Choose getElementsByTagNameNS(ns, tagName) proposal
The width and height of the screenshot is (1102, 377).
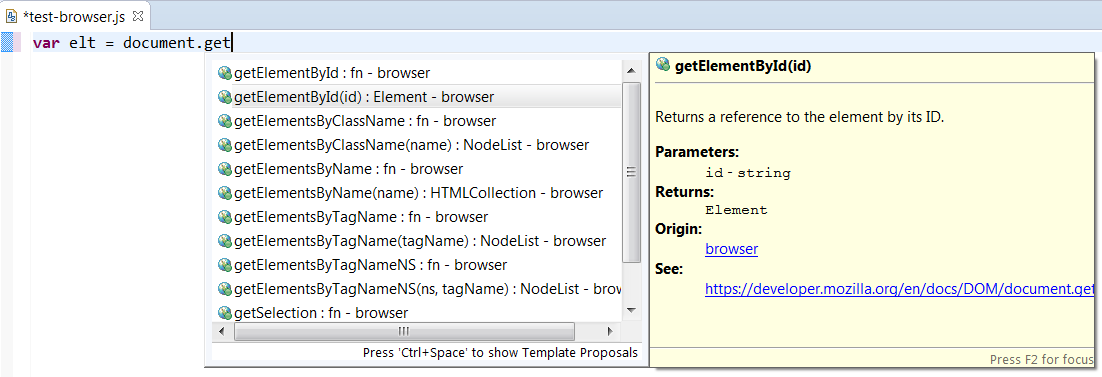pyautogui.click(x=417, y=288)
